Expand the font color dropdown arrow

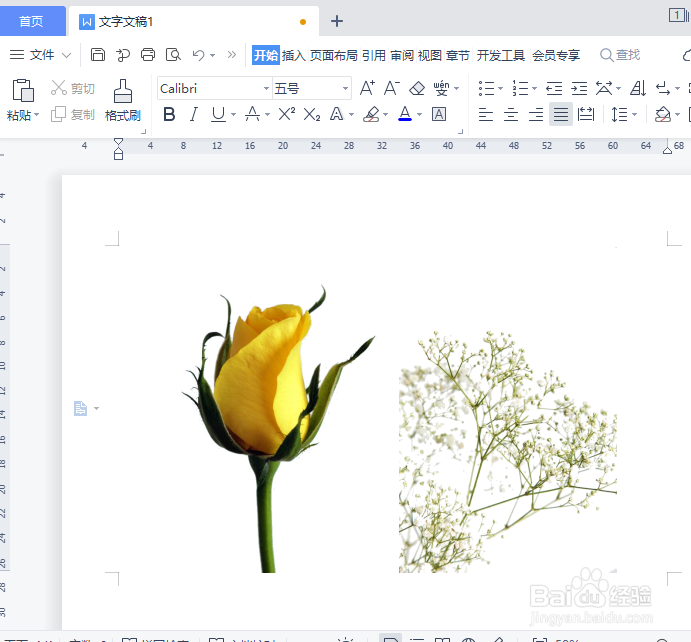point(419,115)
